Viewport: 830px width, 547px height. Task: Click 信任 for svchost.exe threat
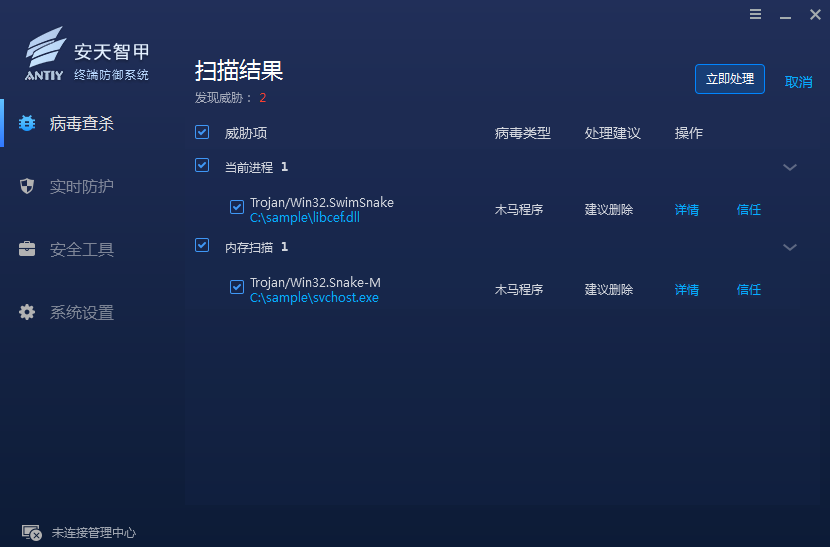point(748,290)
